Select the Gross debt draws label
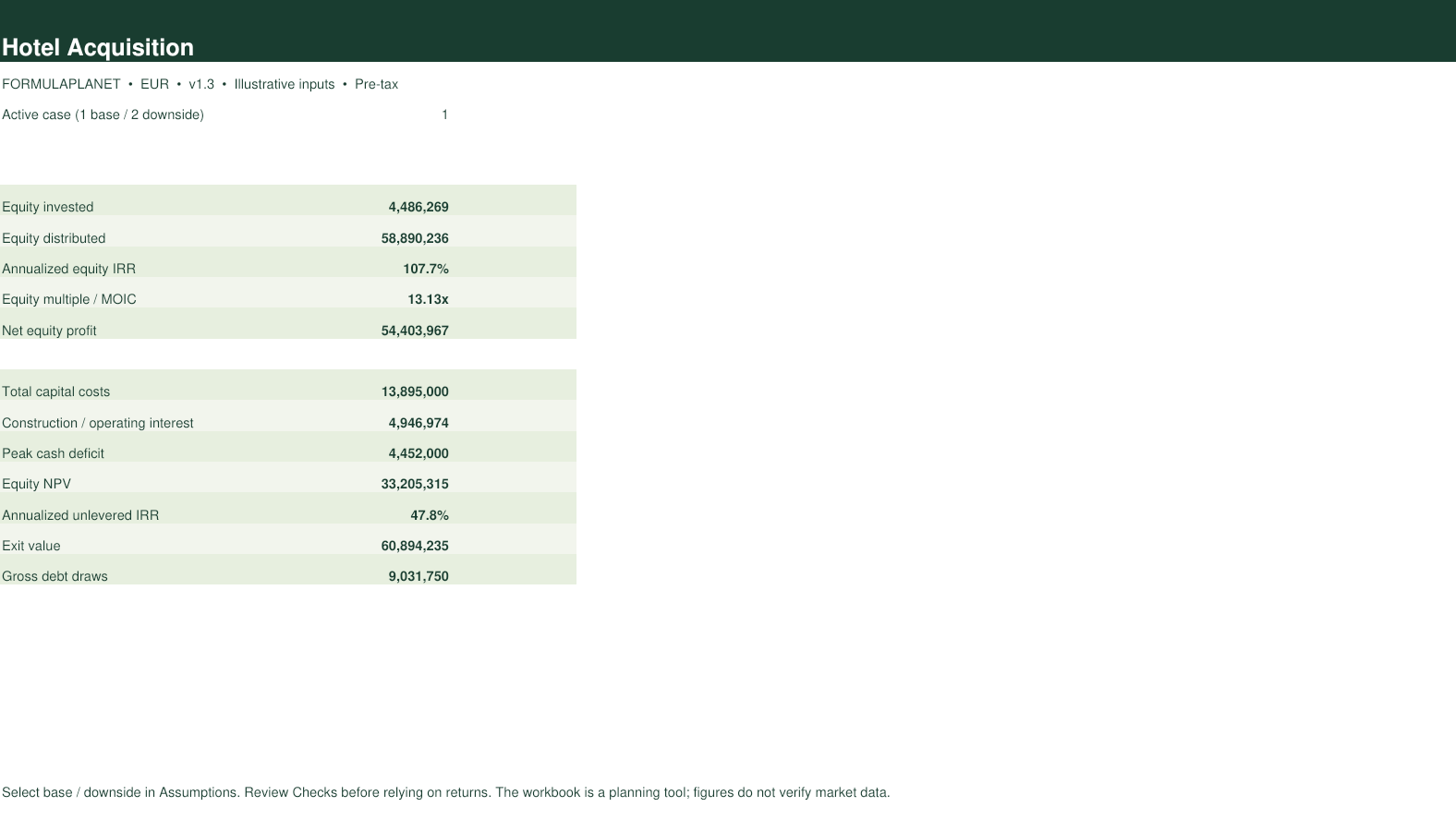The image size is (1456, 831). tap(55, 576)
